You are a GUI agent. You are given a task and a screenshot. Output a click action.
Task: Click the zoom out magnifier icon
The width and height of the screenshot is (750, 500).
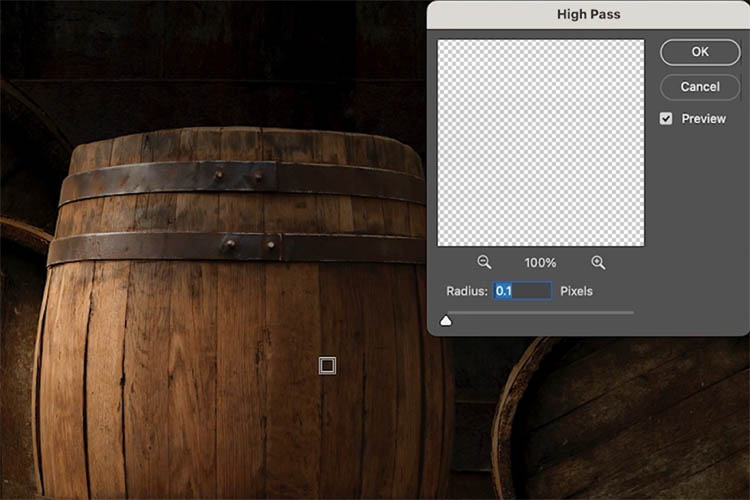484,262
